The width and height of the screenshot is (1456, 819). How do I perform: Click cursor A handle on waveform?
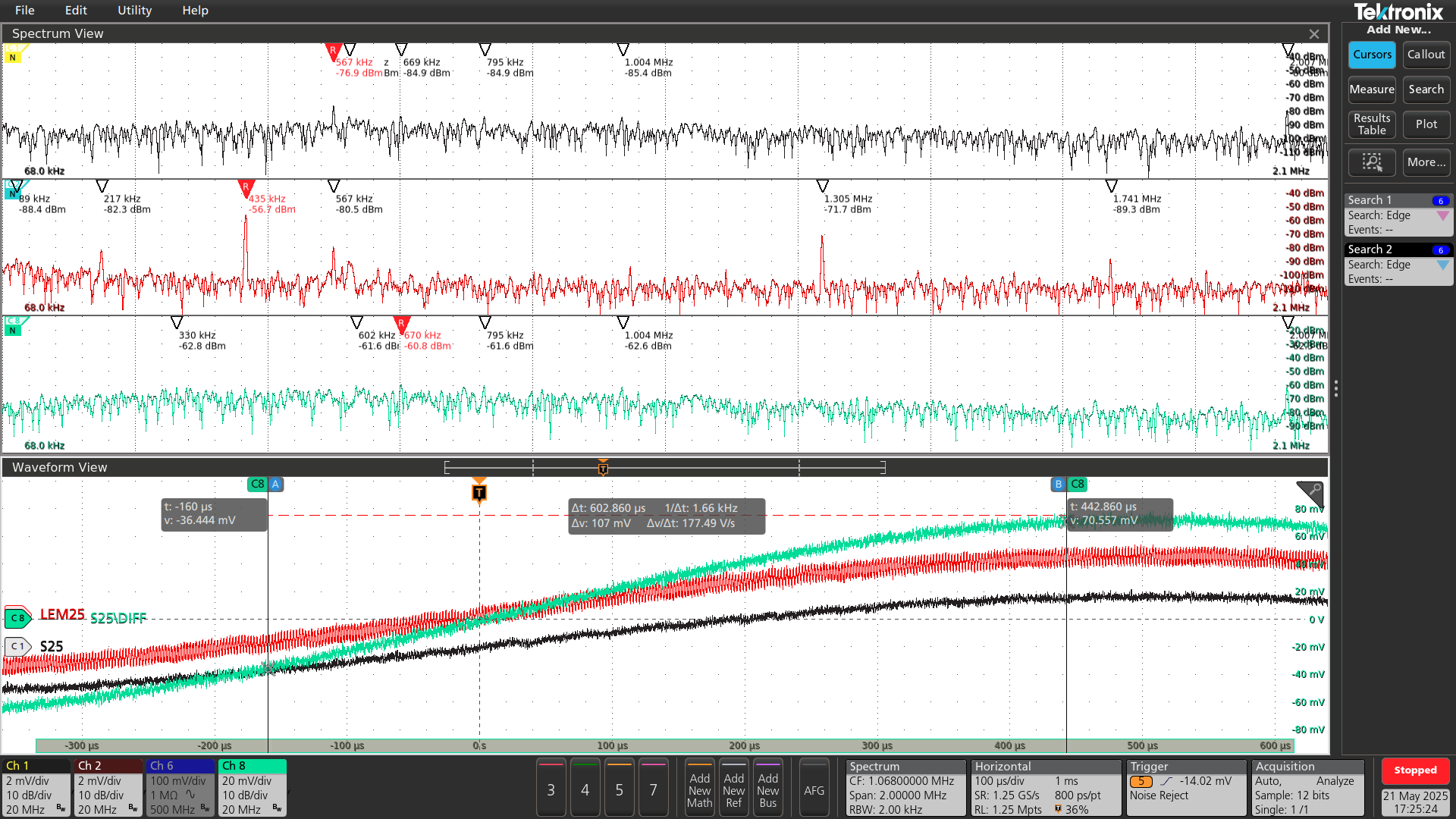[x=275, y=484]
